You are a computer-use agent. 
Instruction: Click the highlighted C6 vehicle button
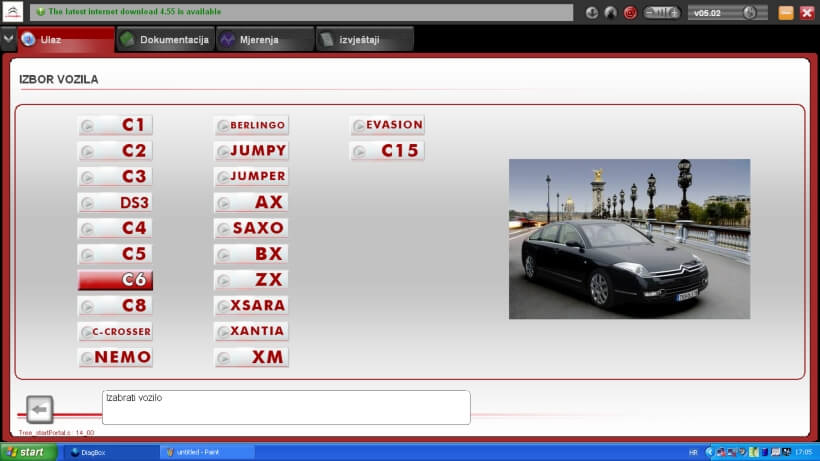[x=116, y=280]
